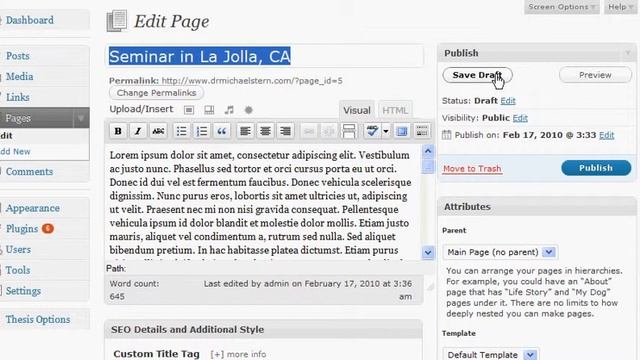This screenshot has width=640, height=360.
Task: Open the Appearance menu
Action: point(33,208)
